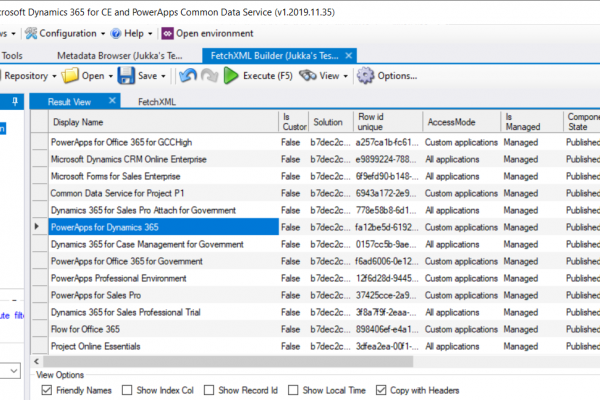This screenshot has height=400, width=600.
Task: Enable the Show Index Col checkbox
Action: (x=127, y=390)
